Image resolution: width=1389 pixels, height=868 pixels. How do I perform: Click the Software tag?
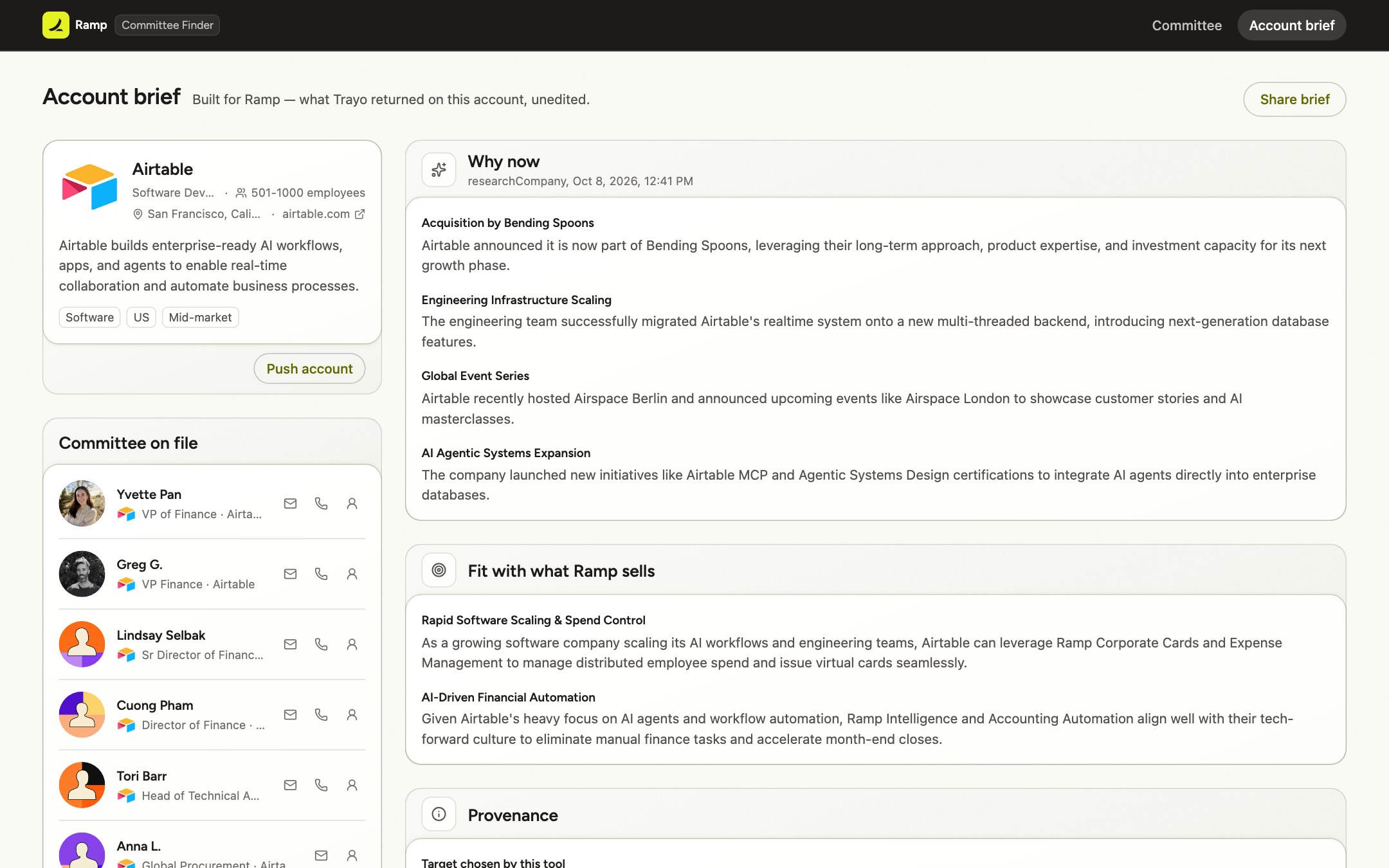[x=89, y=317]
